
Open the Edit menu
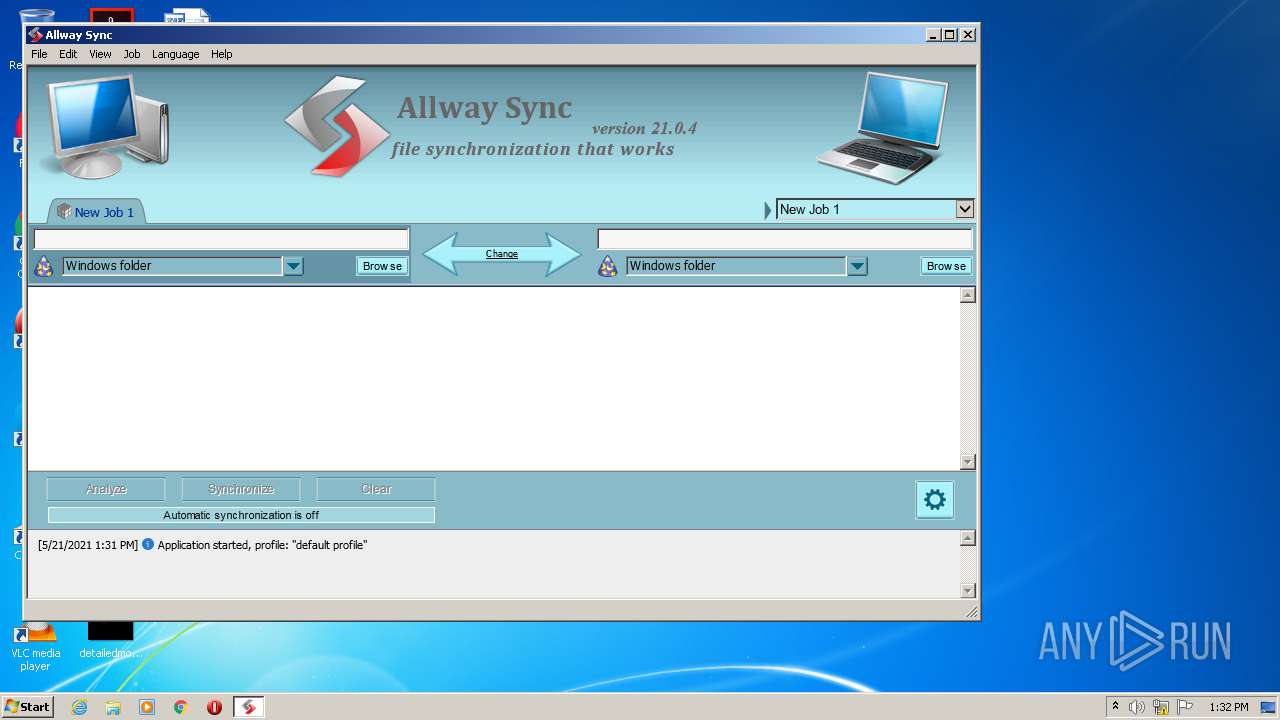click(x=68, y=54)
